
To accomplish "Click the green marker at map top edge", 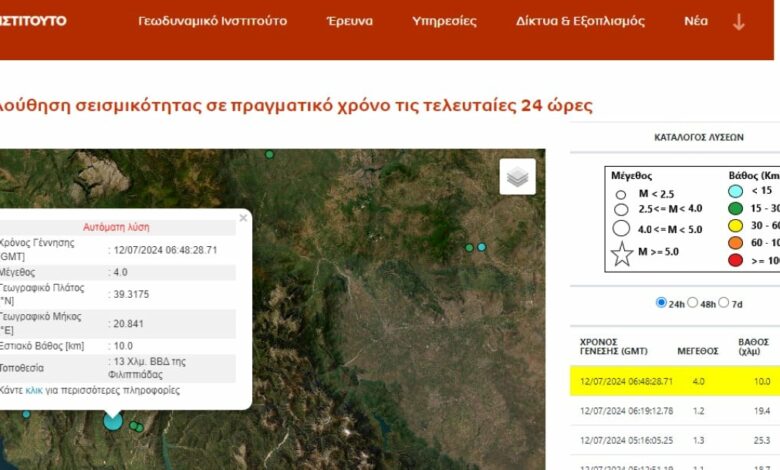I will pos(270,155).
